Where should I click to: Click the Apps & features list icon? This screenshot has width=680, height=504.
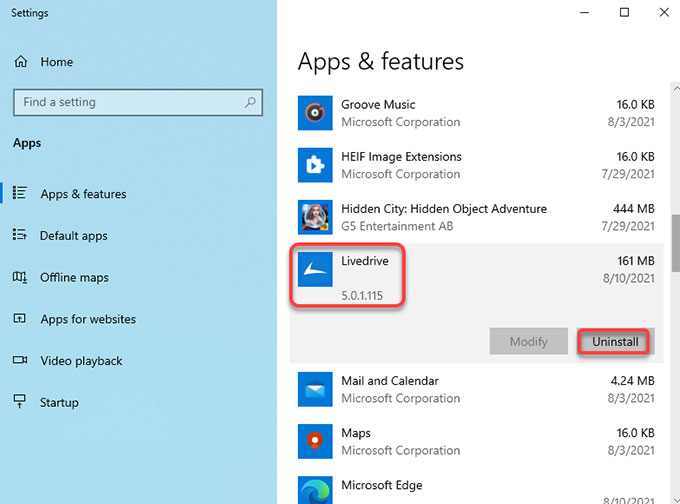click(x=20, y=193)
